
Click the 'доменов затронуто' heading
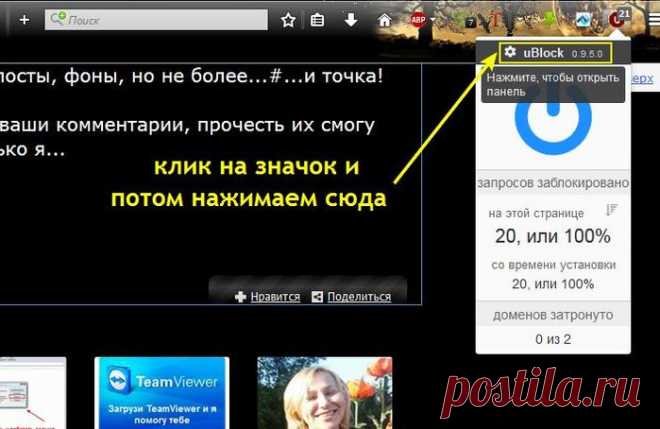coord(553,315)
